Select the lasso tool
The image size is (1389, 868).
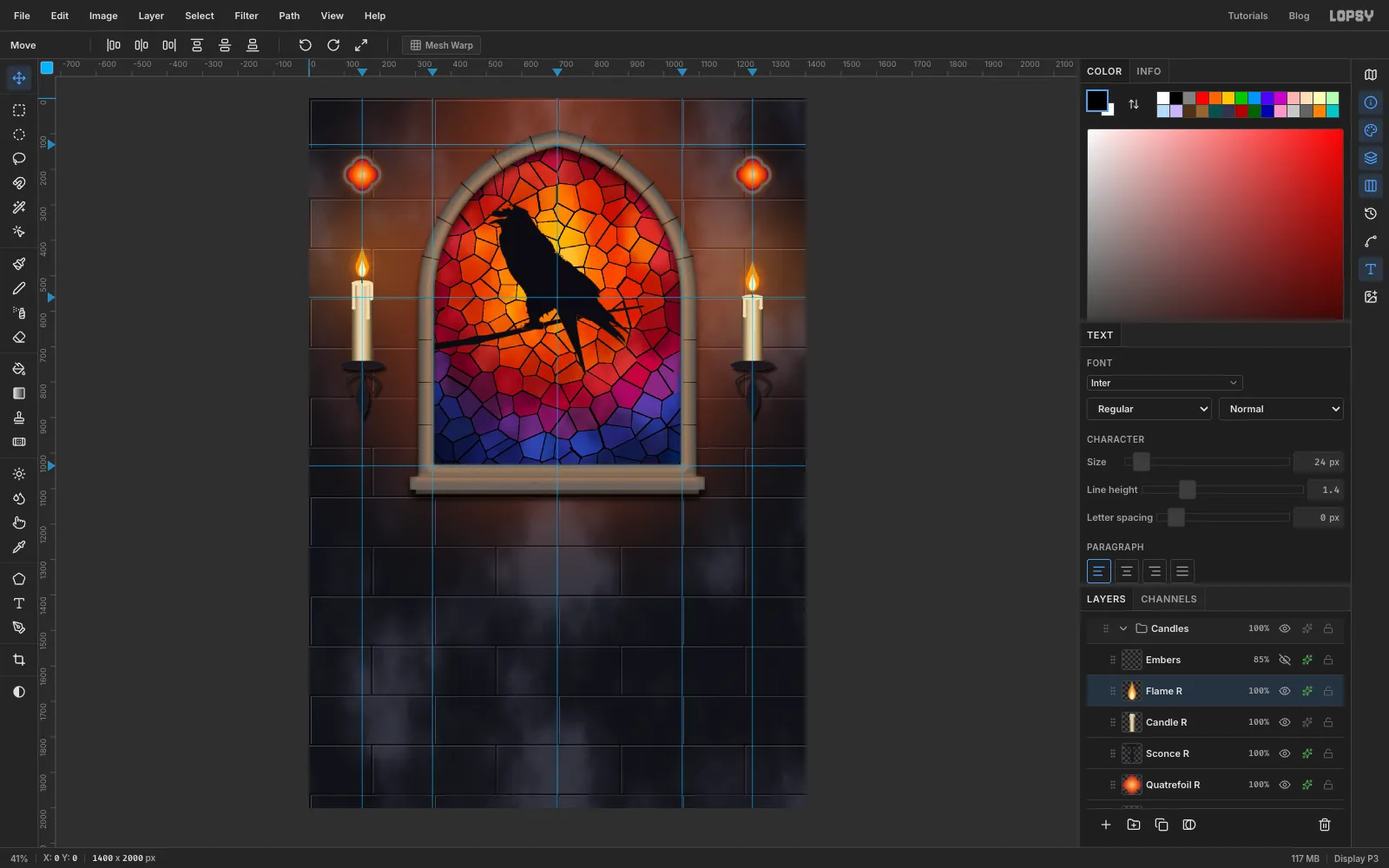pos(19,159)
